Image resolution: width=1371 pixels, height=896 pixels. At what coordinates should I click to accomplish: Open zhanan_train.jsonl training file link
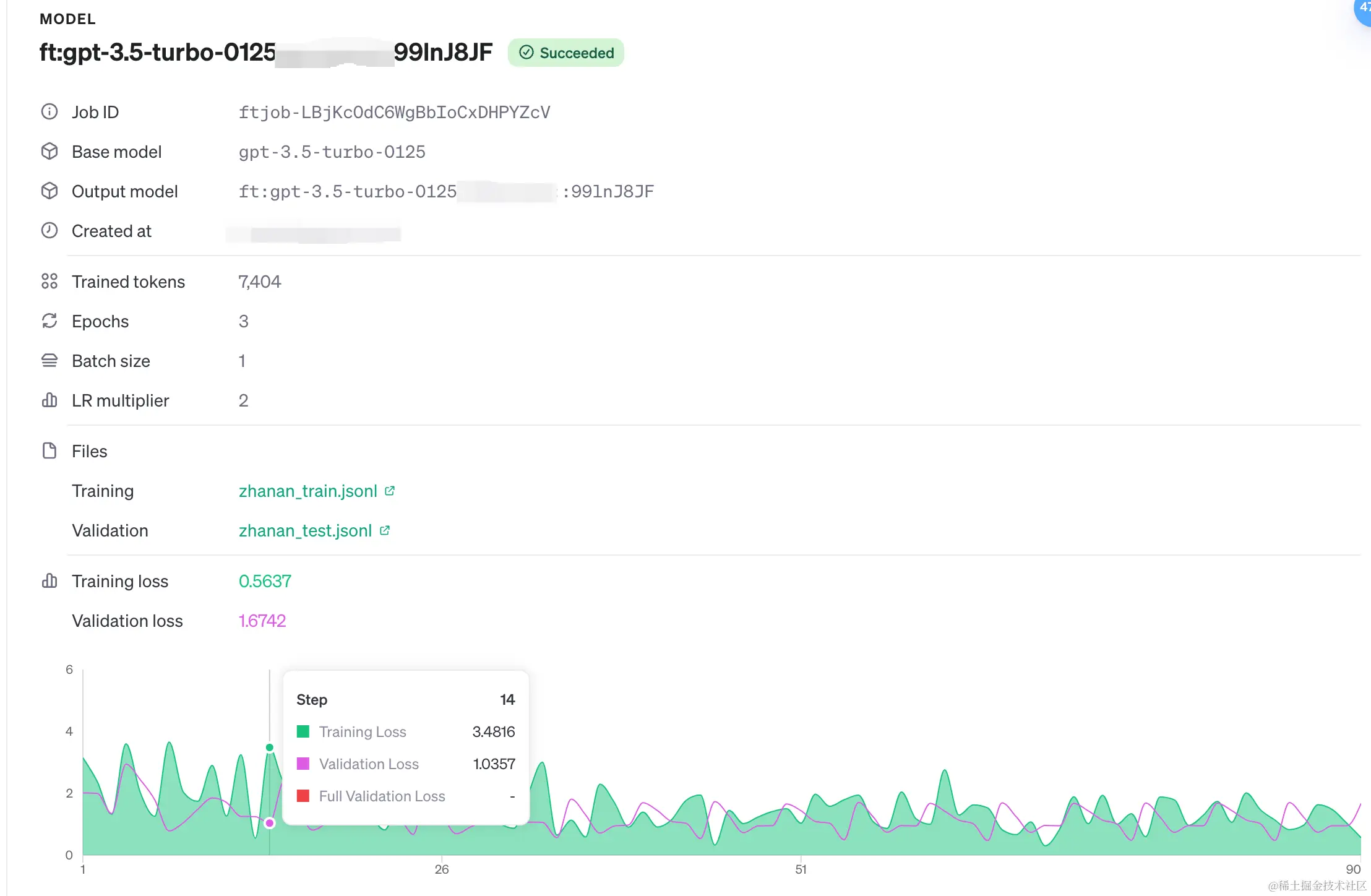[x=307, y=491]
